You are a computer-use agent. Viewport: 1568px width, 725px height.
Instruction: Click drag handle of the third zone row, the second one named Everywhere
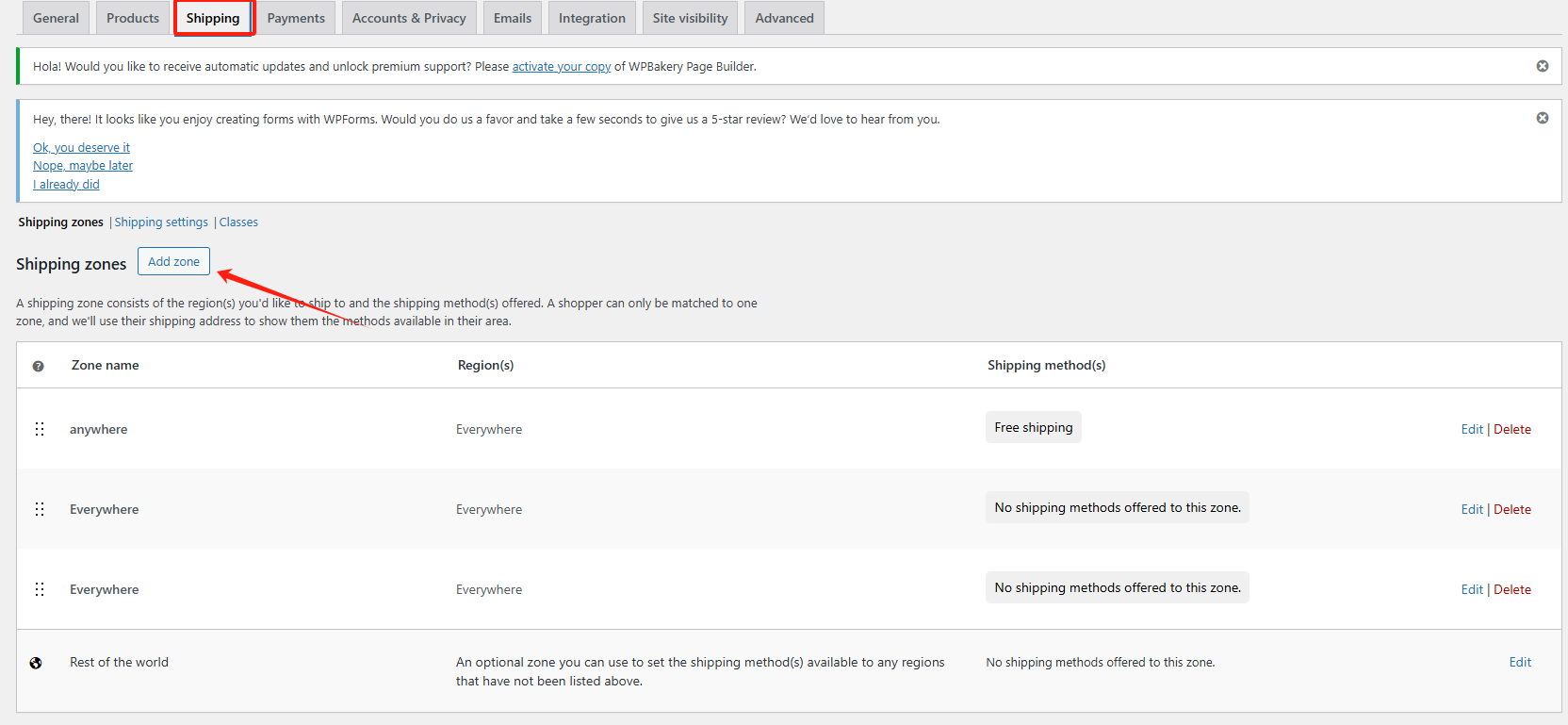[40, 589]
